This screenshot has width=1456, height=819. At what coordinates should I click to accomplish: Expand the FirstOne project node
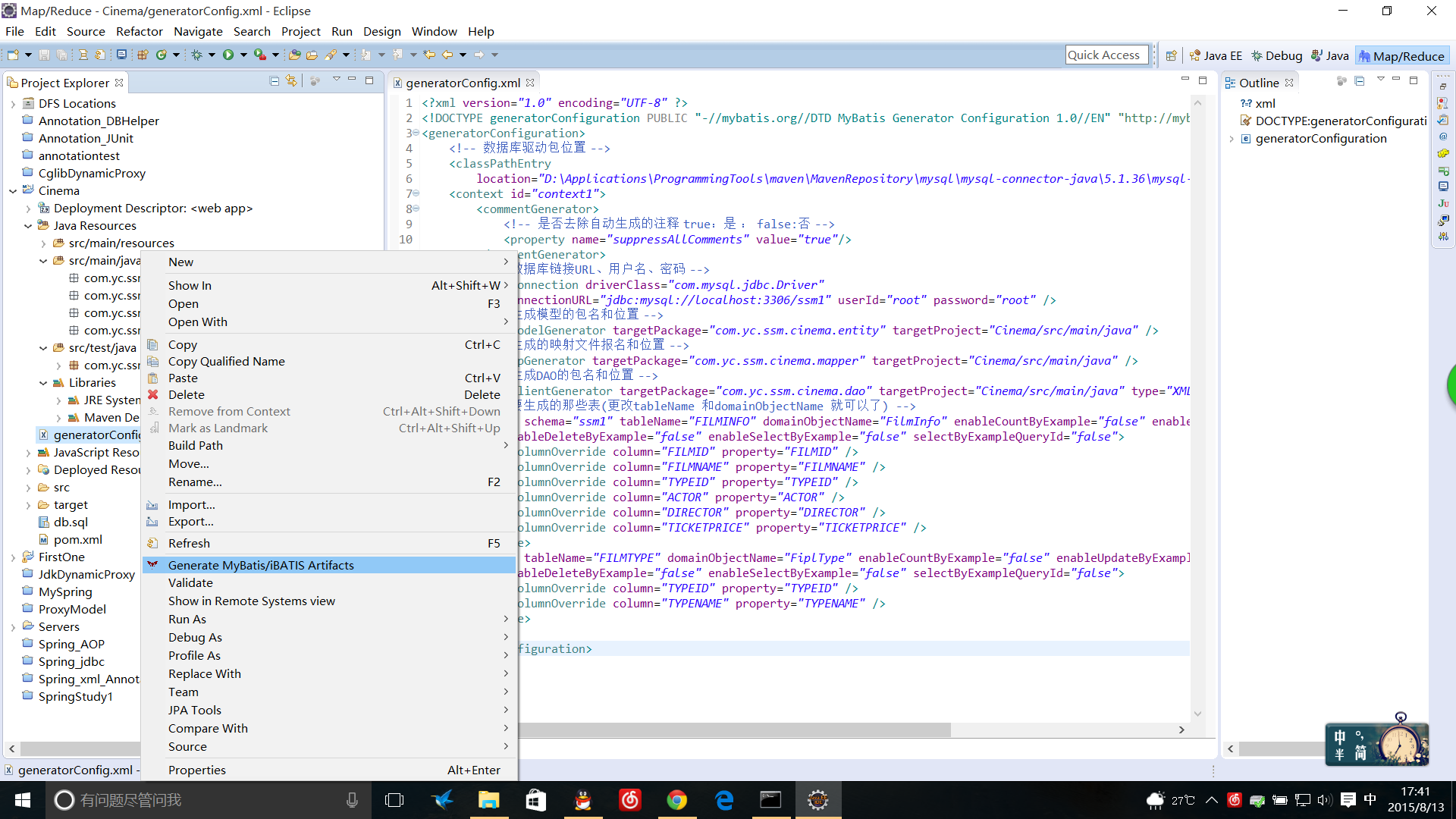pyautogui.click(x=13, y=557)
